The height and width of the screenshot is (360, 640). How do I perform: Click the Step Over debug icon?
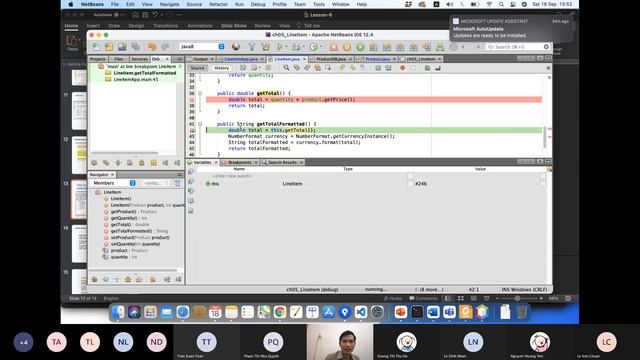[x=373, y=47]
